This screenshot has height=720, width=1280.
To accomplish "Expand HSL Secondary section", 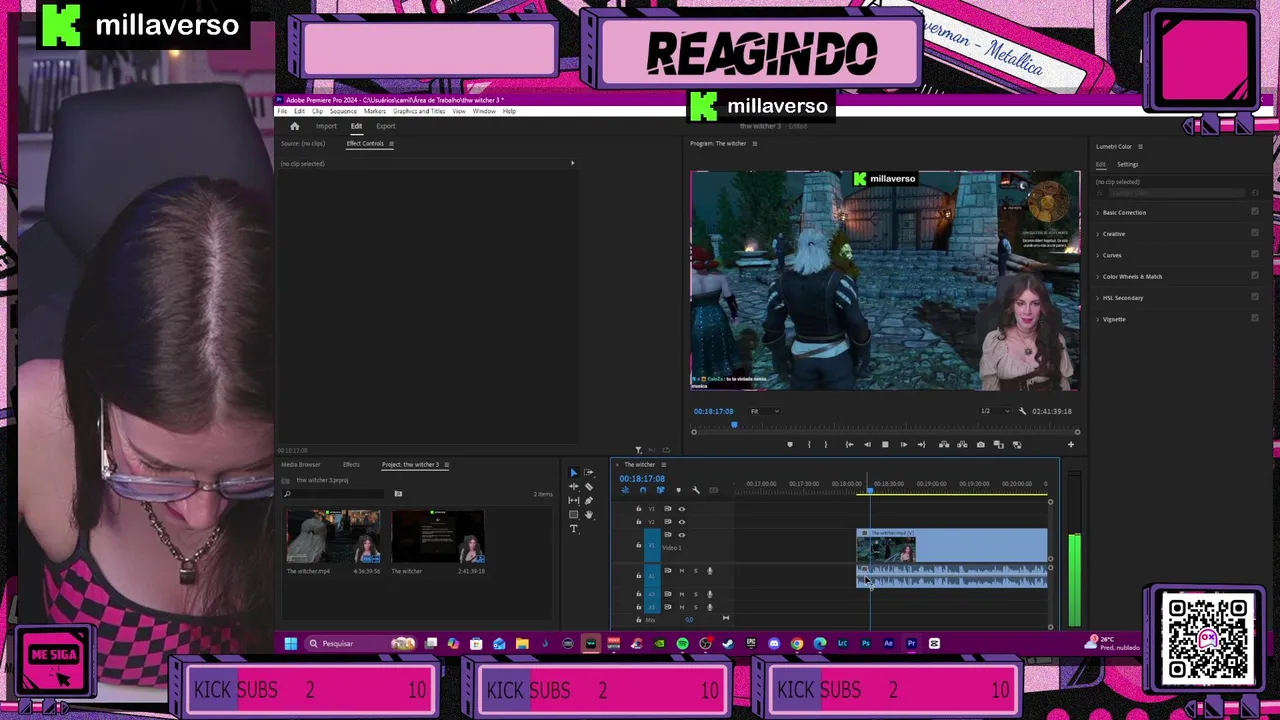I will 1098,298.
